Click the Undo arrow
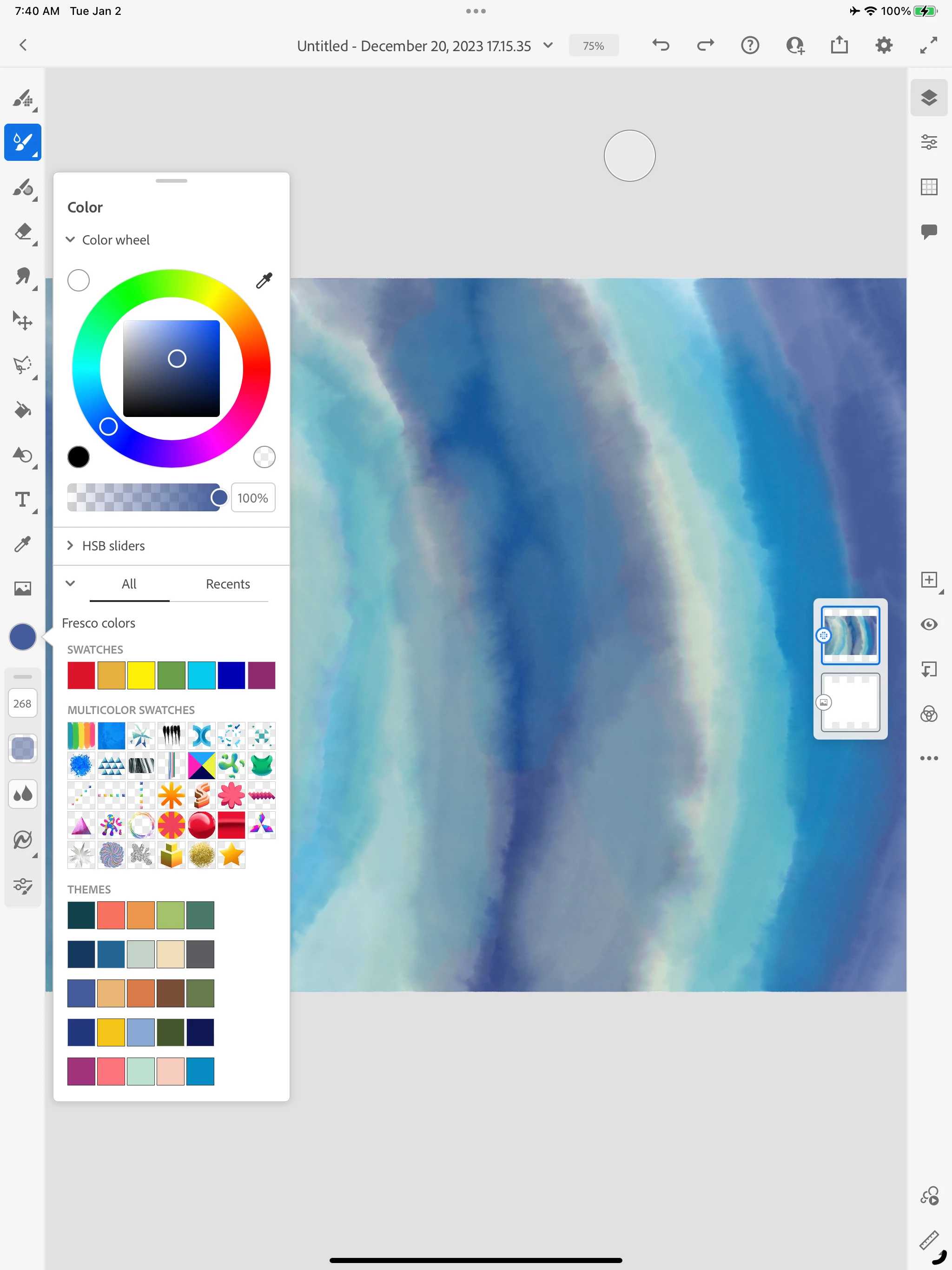952x1270 pixels. (x=661, y=46)
